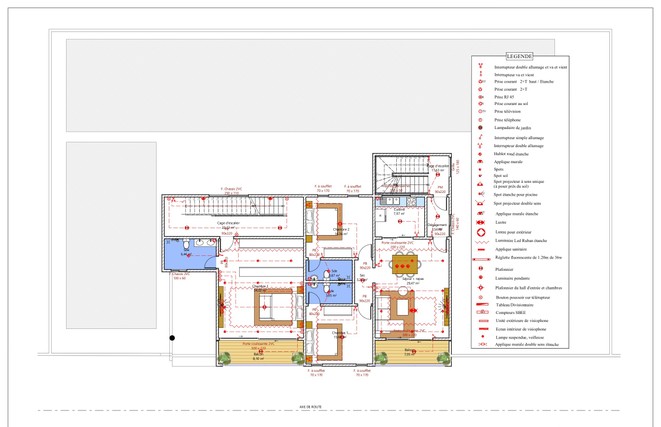Click the AXE DE ROUTE label

point(311,407)
